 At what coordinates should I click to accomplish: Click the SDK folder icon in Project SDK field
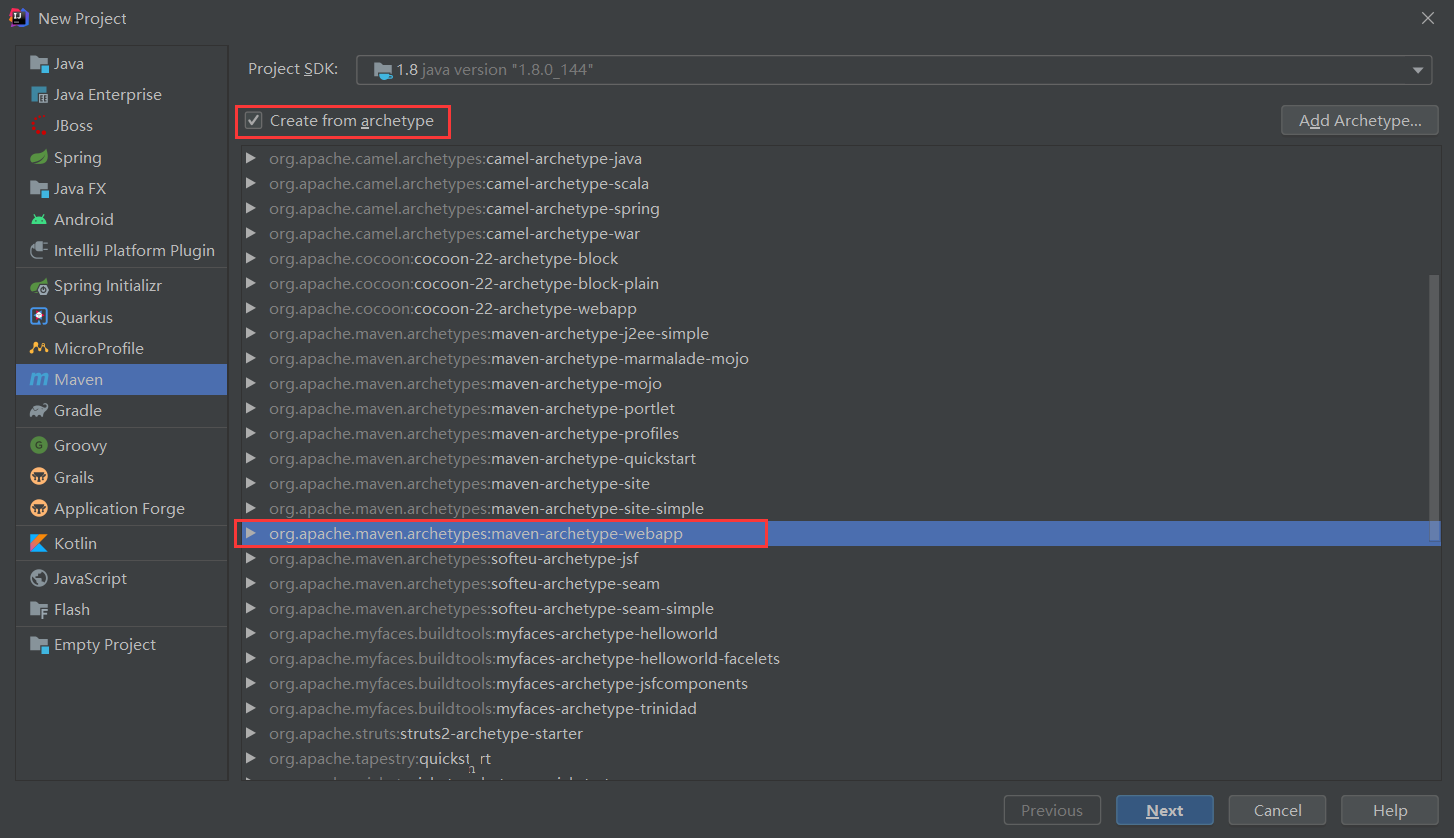pos(383,70)
